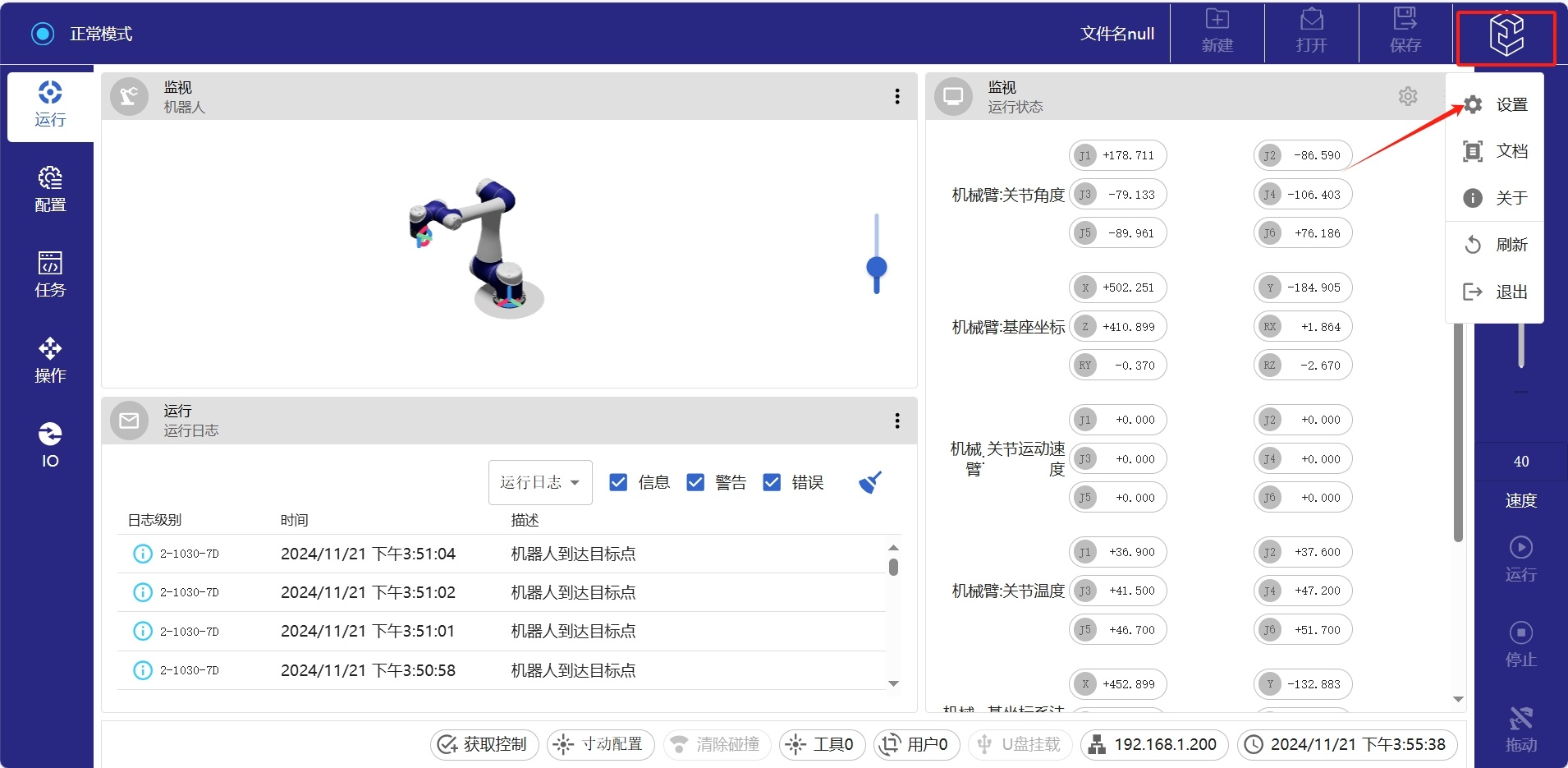Click the gear icon in 运行状态 panel
The height and width of the screenshot is (768, 1568).
[x=1408, y=96]
